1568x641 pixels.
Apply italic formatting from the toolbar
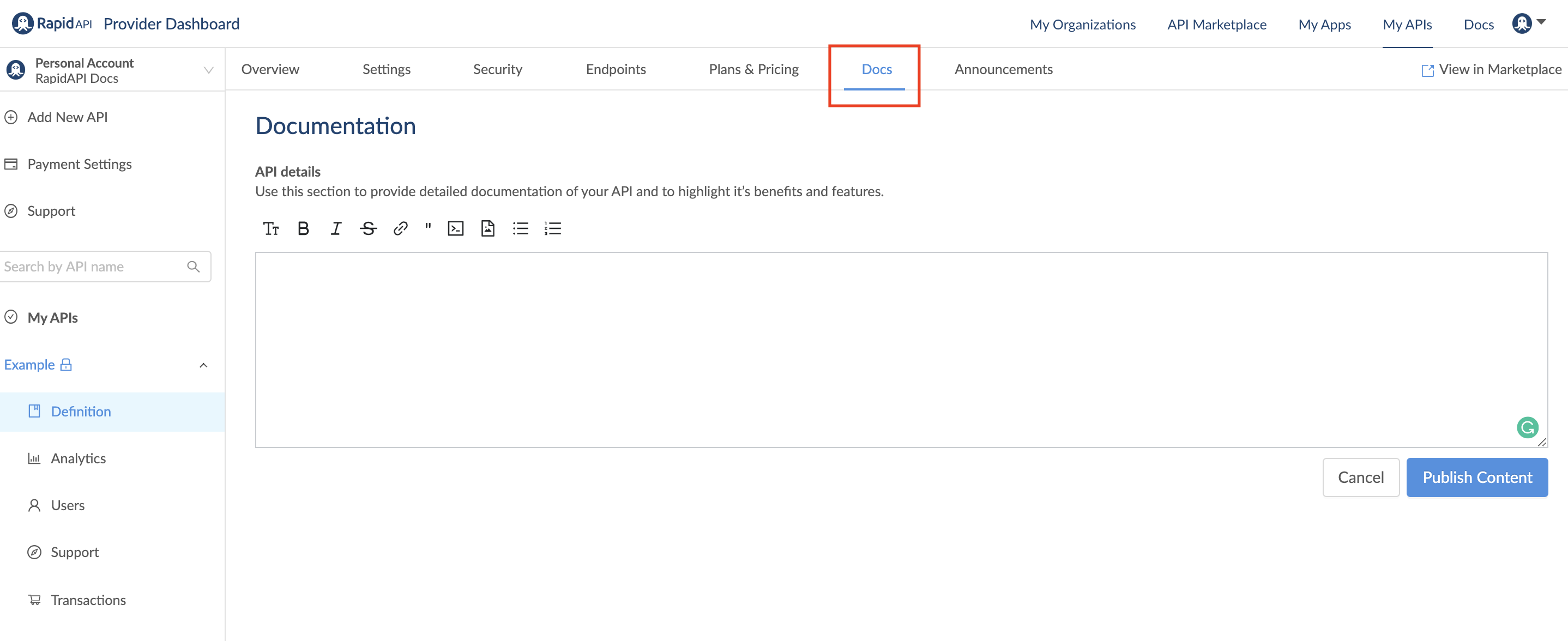click(335, 228)
